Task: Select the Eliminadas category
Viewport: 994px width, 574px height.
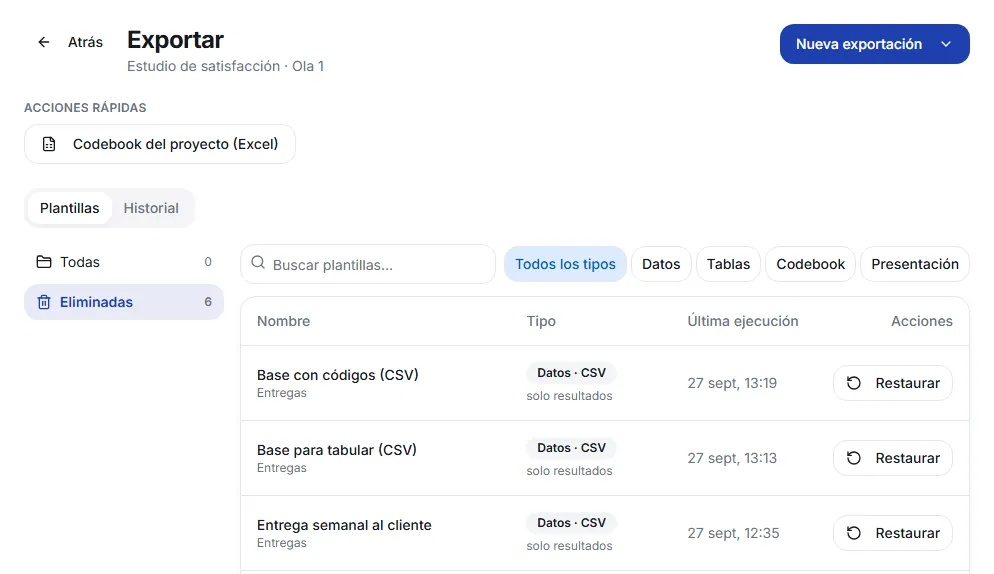Action: tap(124, 302)
